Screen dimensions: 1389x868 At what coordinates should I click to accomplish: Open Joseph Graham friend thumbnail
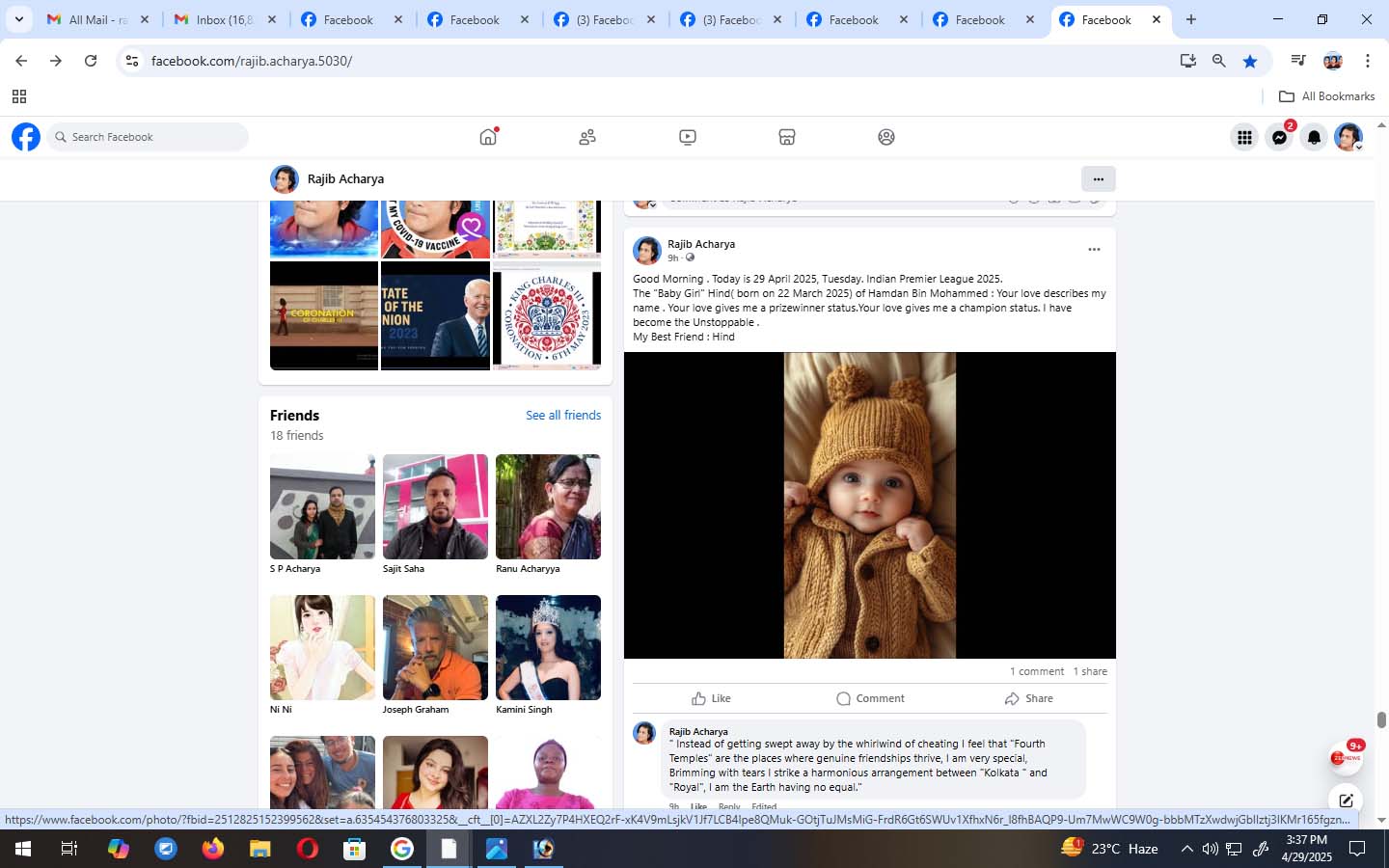click(435, 647)
